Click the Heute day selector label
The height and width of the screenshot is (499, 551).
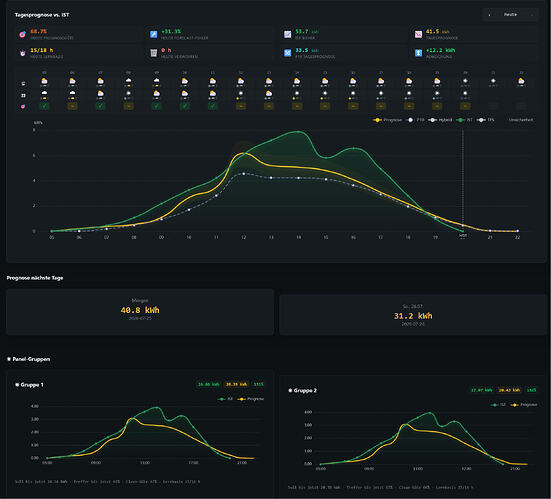coord(510,15)
